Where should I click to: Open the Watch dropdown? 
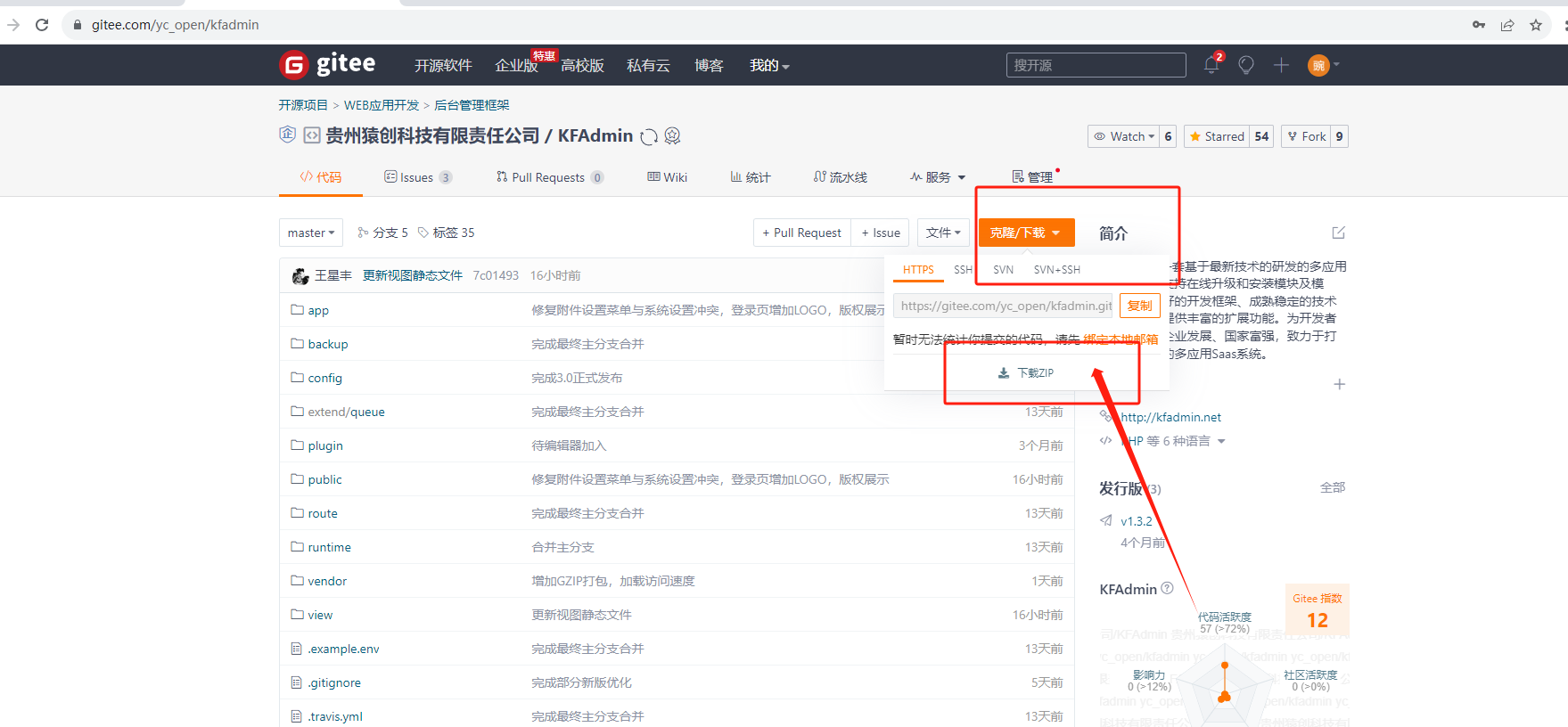coord(1123,136)
